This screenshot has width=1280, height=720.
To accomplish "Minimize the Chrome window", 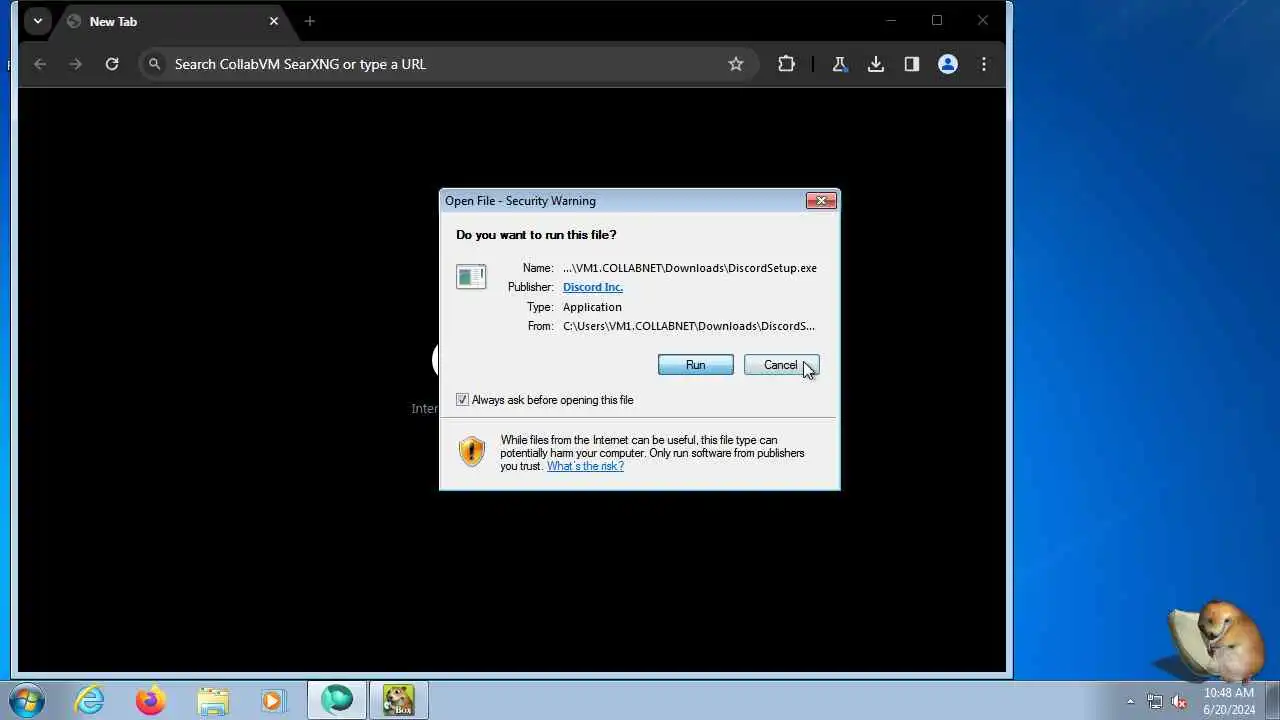I will click(891, 20).
